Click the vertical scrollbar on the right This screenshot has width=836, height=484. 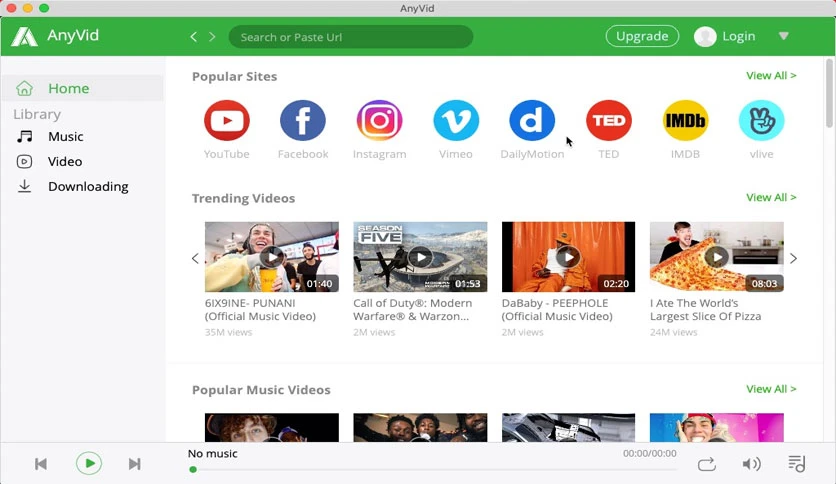[x=829, y=93]
